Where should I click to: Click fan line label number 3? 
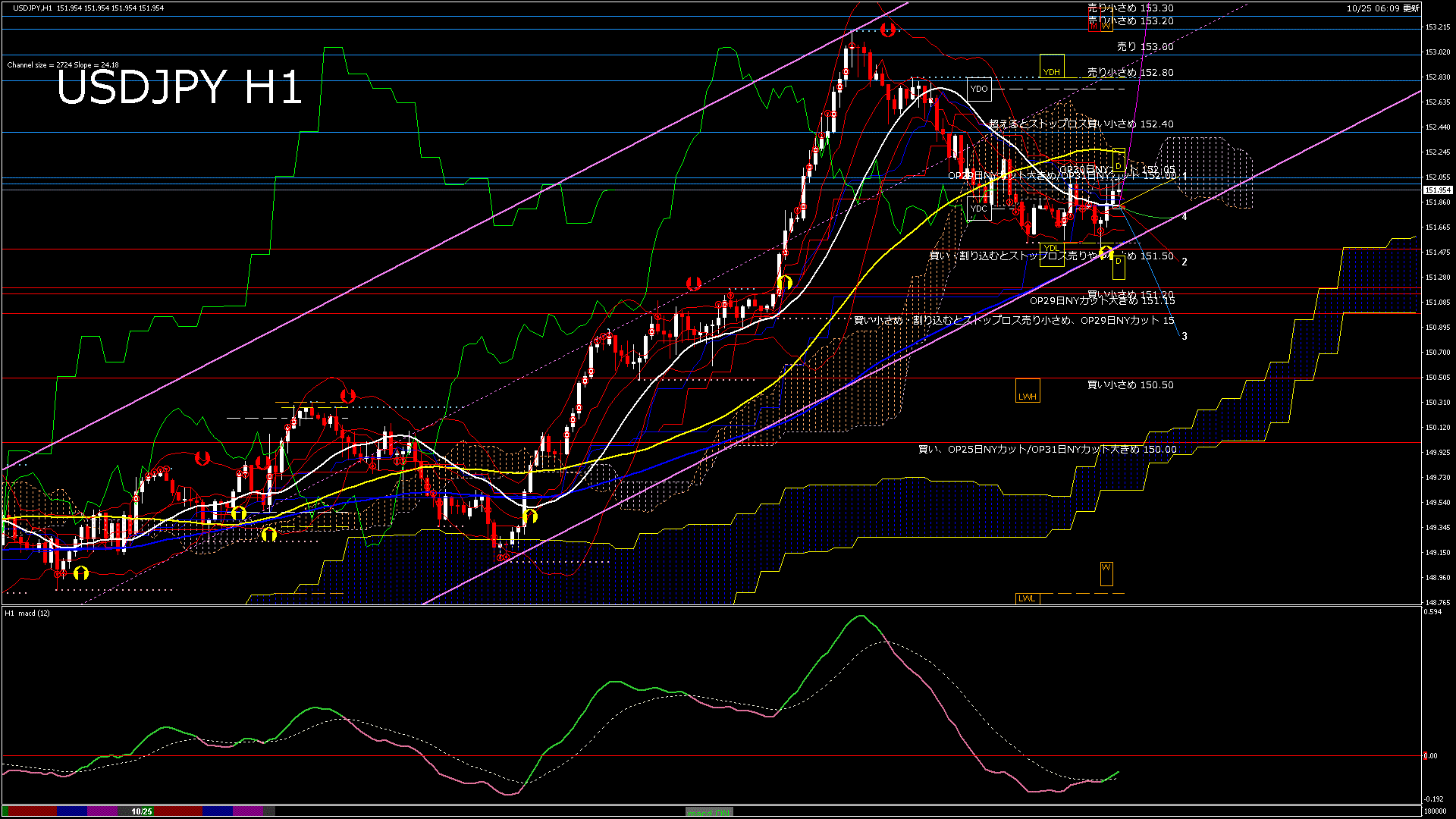(x=1185, y=336)
